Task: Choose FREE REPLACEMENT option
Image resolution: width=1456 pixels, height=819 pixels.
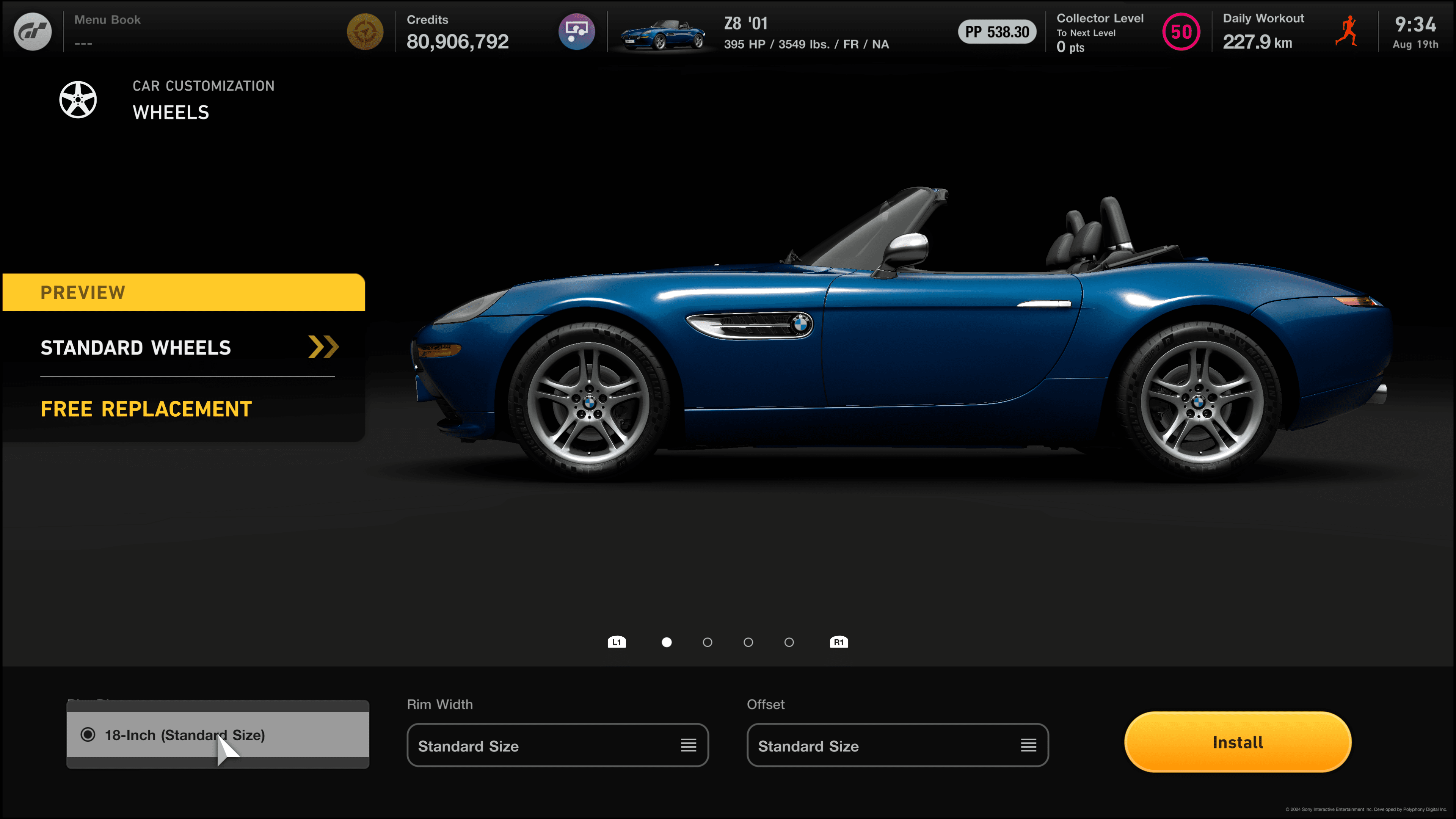Action: (x=146, y=409)
